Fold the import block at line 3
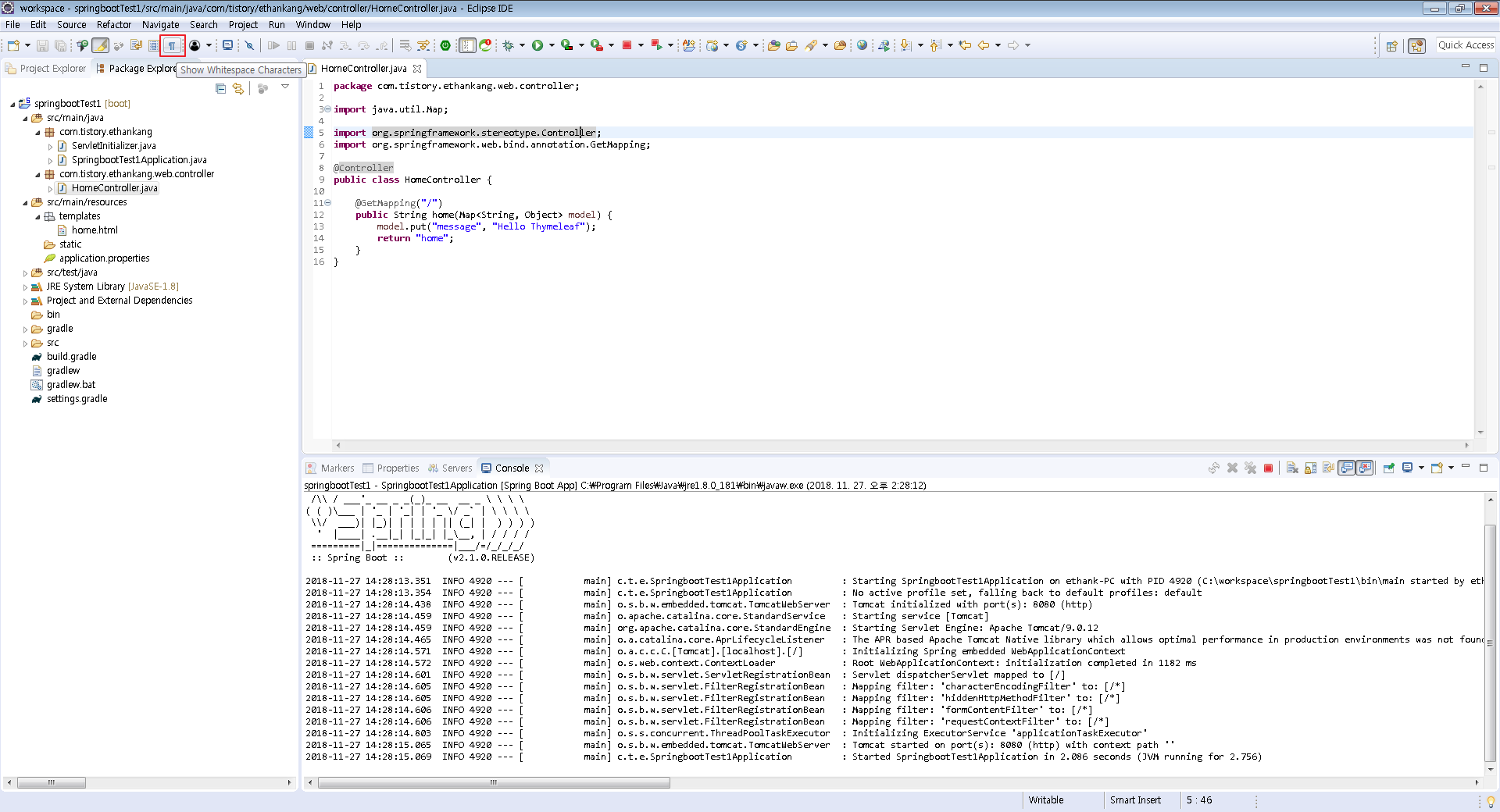1500x812 pixels. [x=327, y=109]
